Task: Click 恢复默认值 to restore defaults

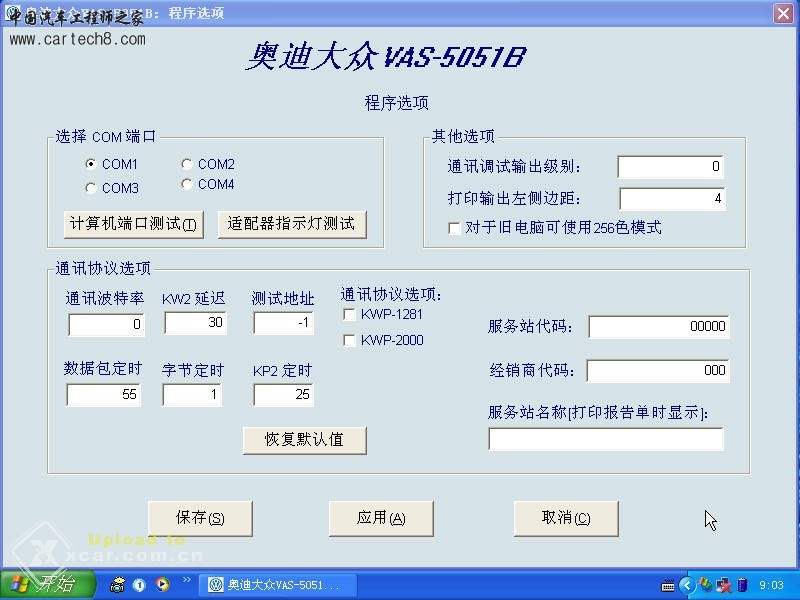Action: [x=305, y=440]
